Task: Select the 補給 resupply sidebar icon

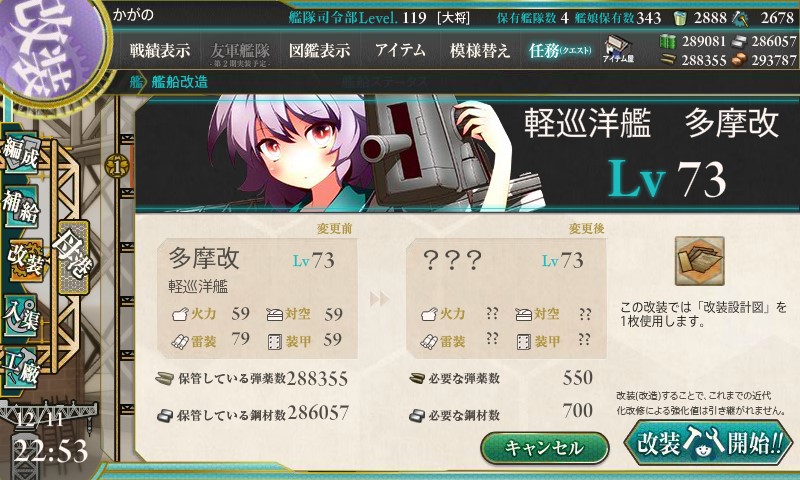Action: point(21,206)
